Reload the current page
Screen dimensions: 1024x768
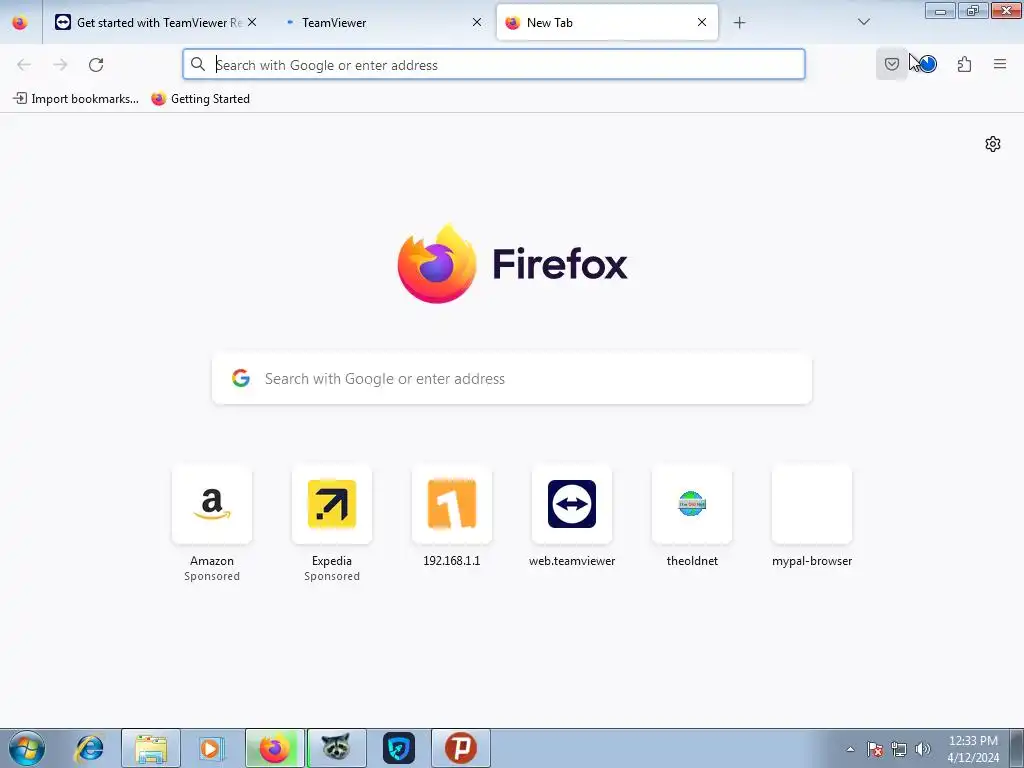pyautogui.click(x=96, y=65)
